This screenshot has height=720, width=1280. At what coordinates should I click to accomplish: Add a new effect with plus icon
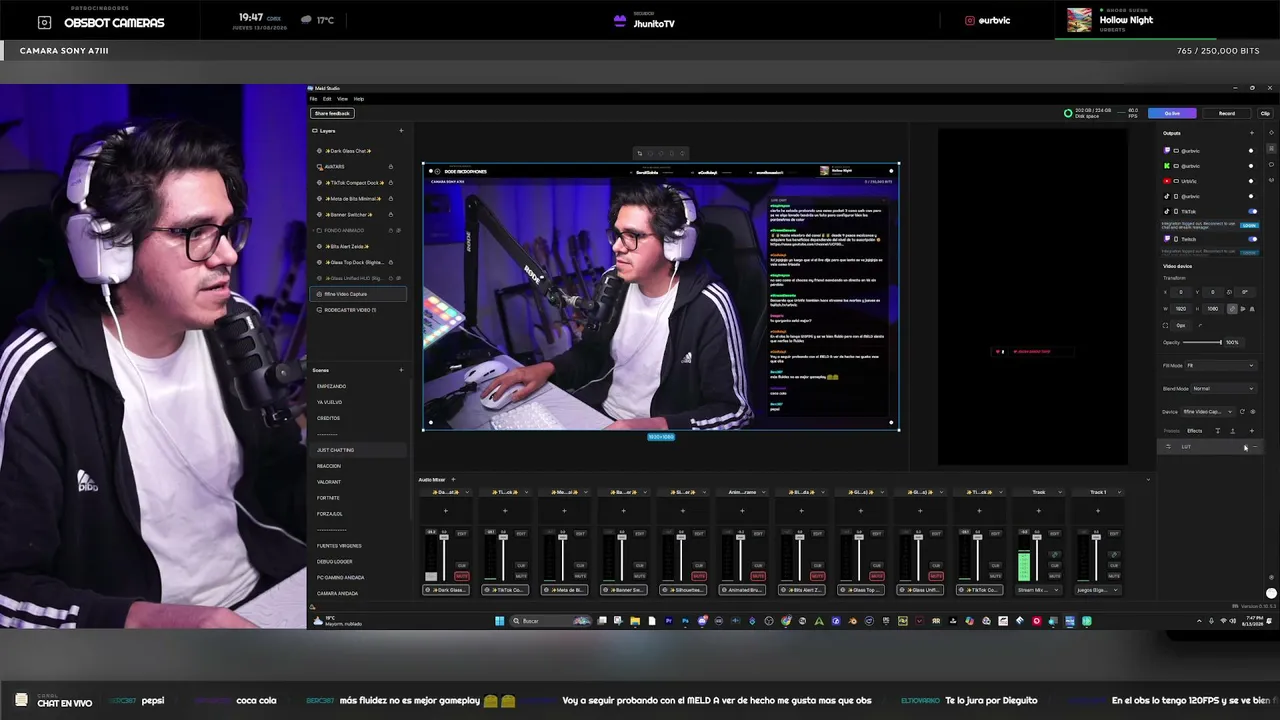(1251, 431)
